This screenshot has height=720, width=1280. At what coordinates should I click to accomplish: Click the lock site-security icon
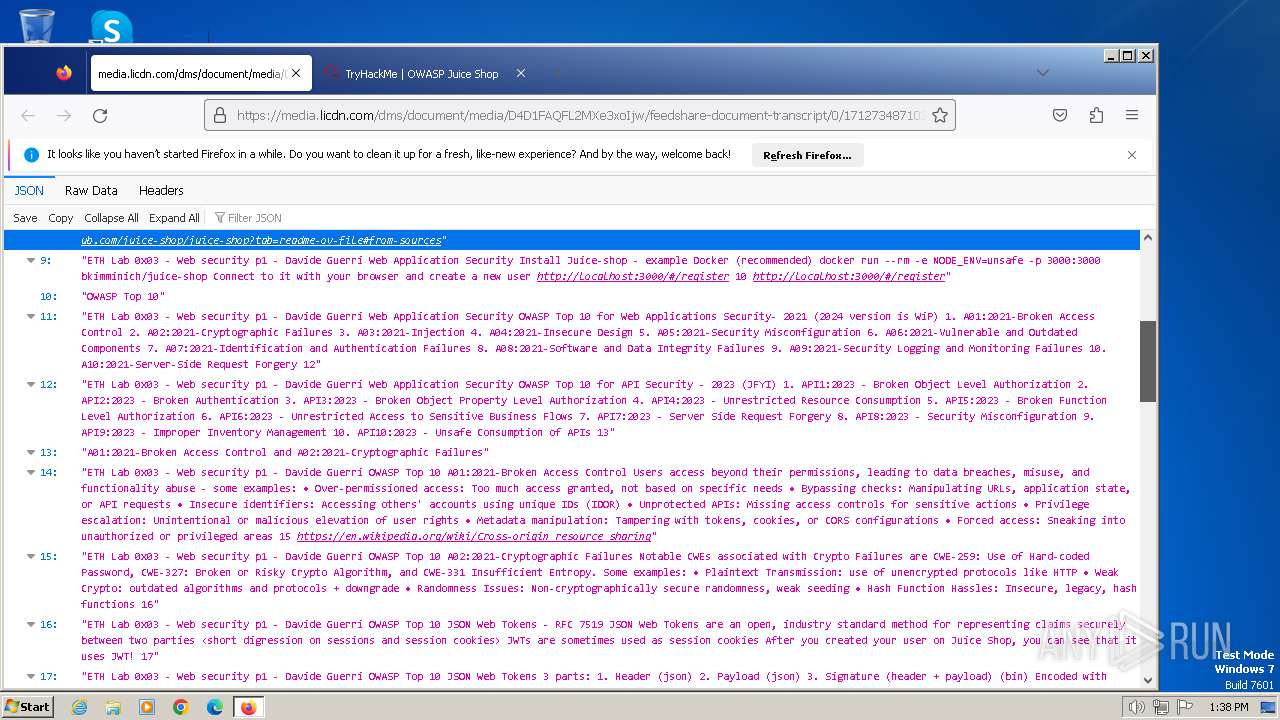[220, 115]
